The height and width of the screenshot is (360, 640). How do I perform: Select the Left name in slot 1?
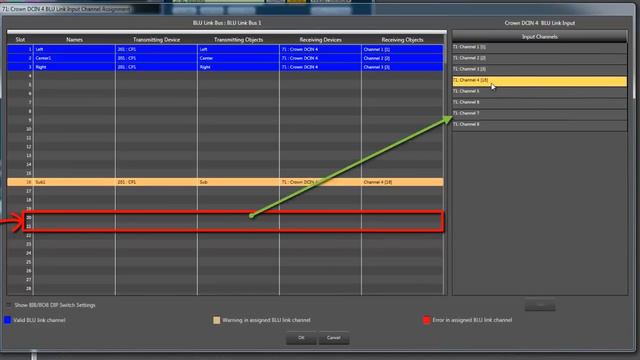click(x=74, y=49)
